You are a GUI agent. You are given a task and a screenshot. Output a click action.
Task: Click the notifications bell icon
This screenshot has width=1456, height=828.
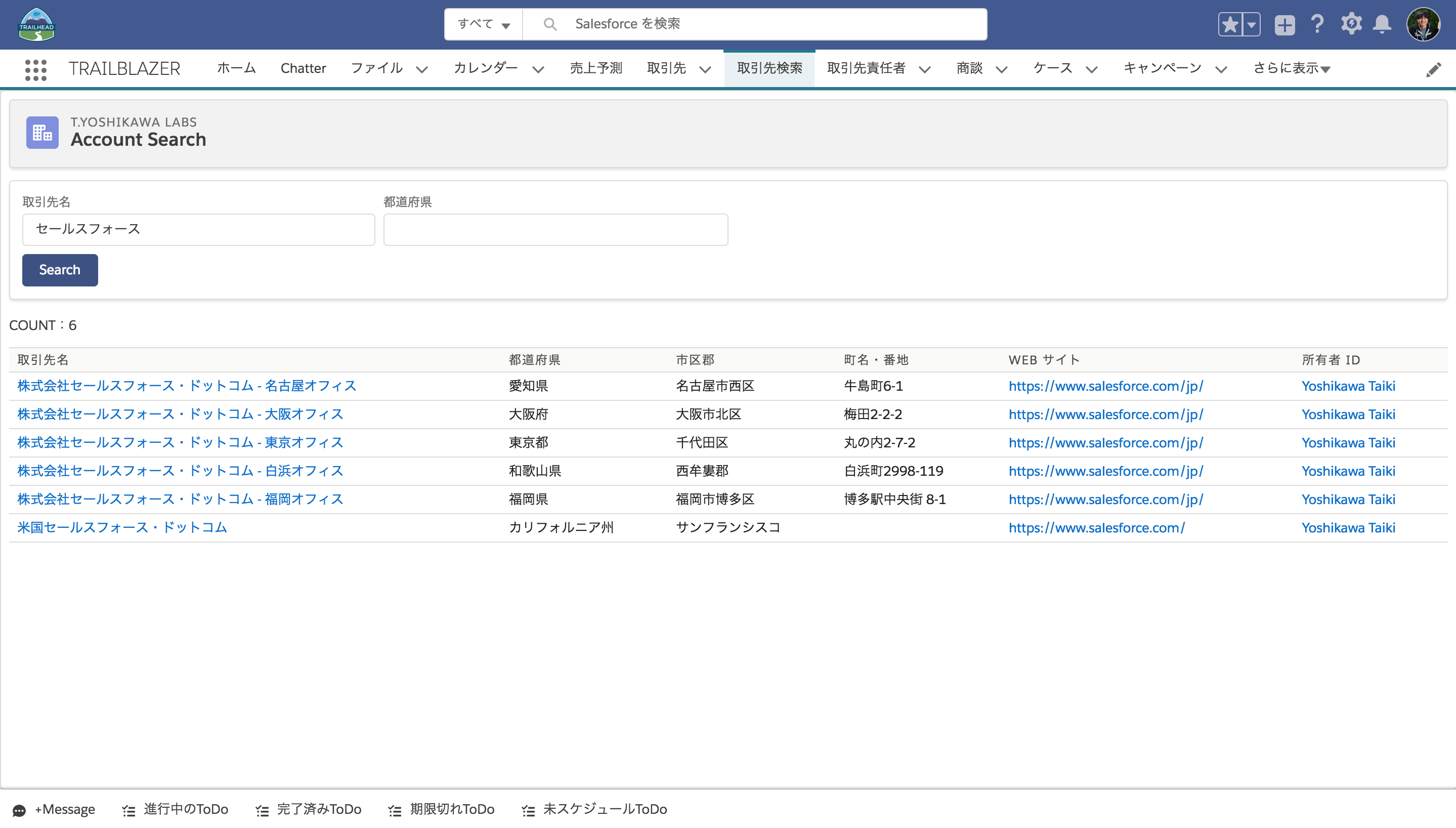[x=1383, y=24]
